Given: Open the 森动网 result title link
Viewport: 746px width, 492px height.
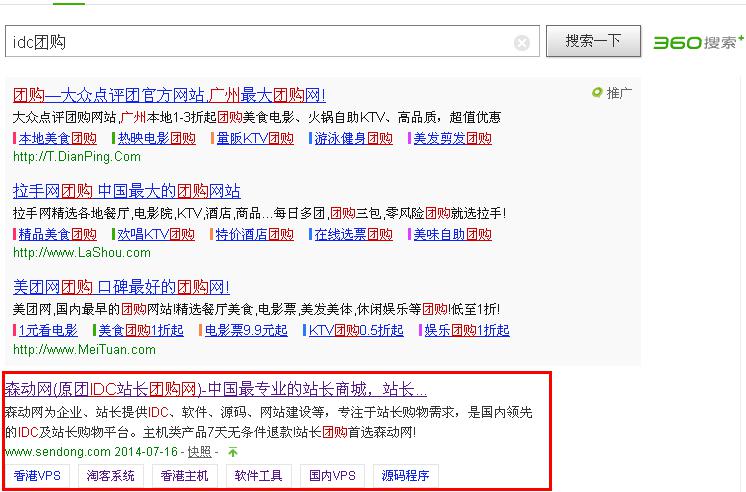Looking at the screenshot, I should [x=216, y=390].
